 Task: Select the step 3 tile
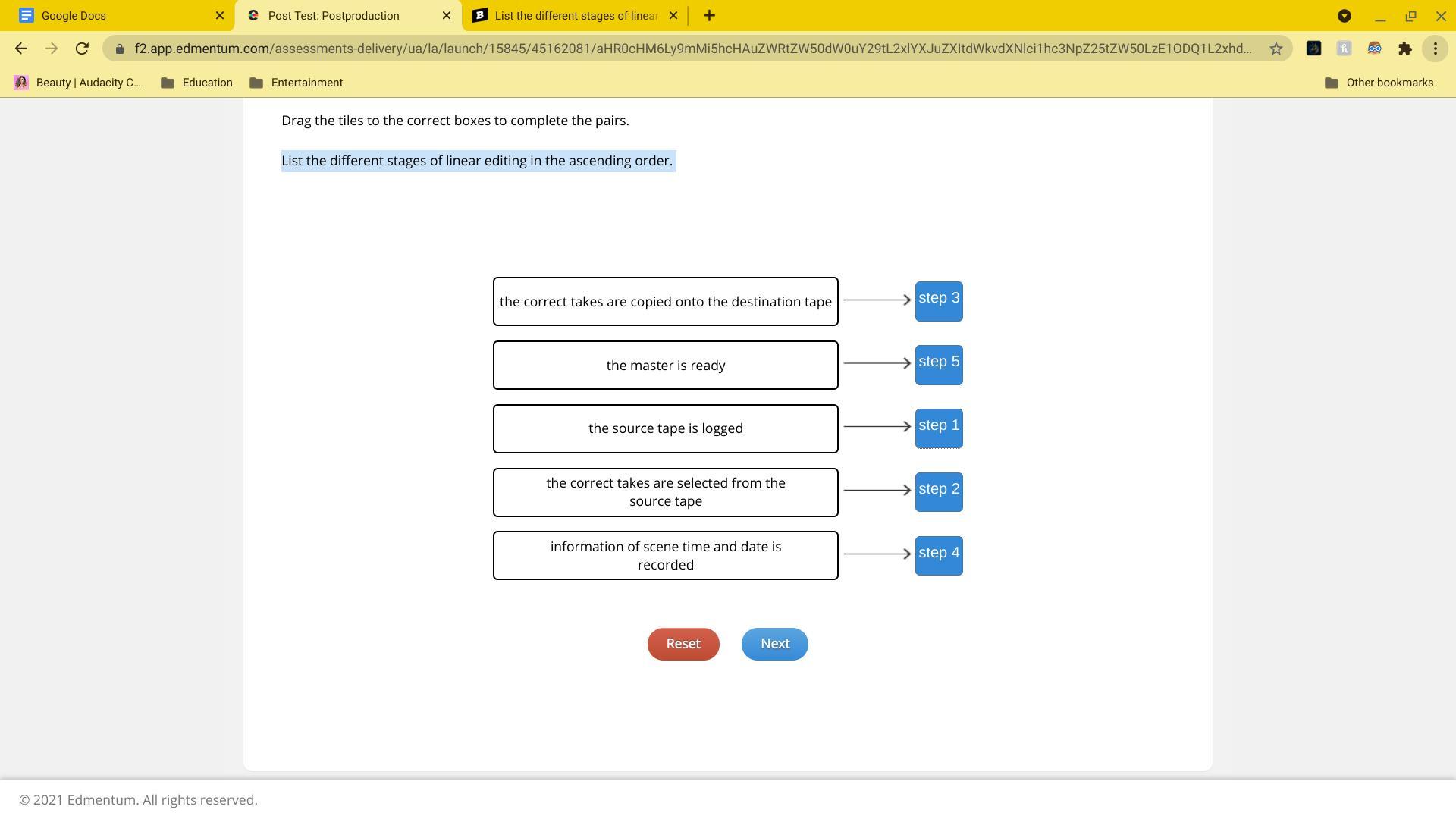[x=939, y=301]
